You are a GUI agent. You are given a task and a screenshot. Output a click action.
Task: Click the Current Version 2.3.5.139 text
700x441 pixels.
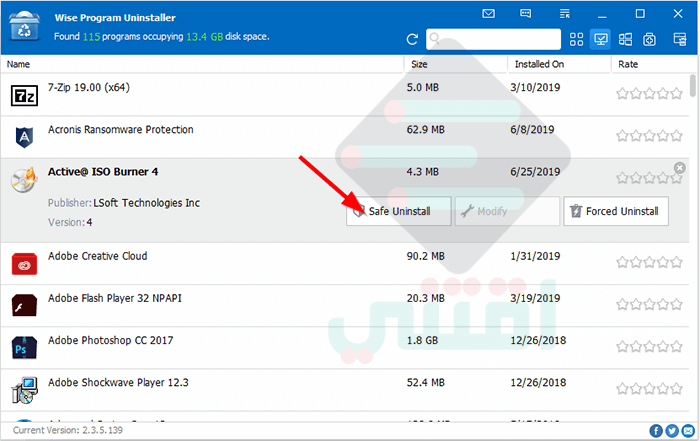coord(67,430)
